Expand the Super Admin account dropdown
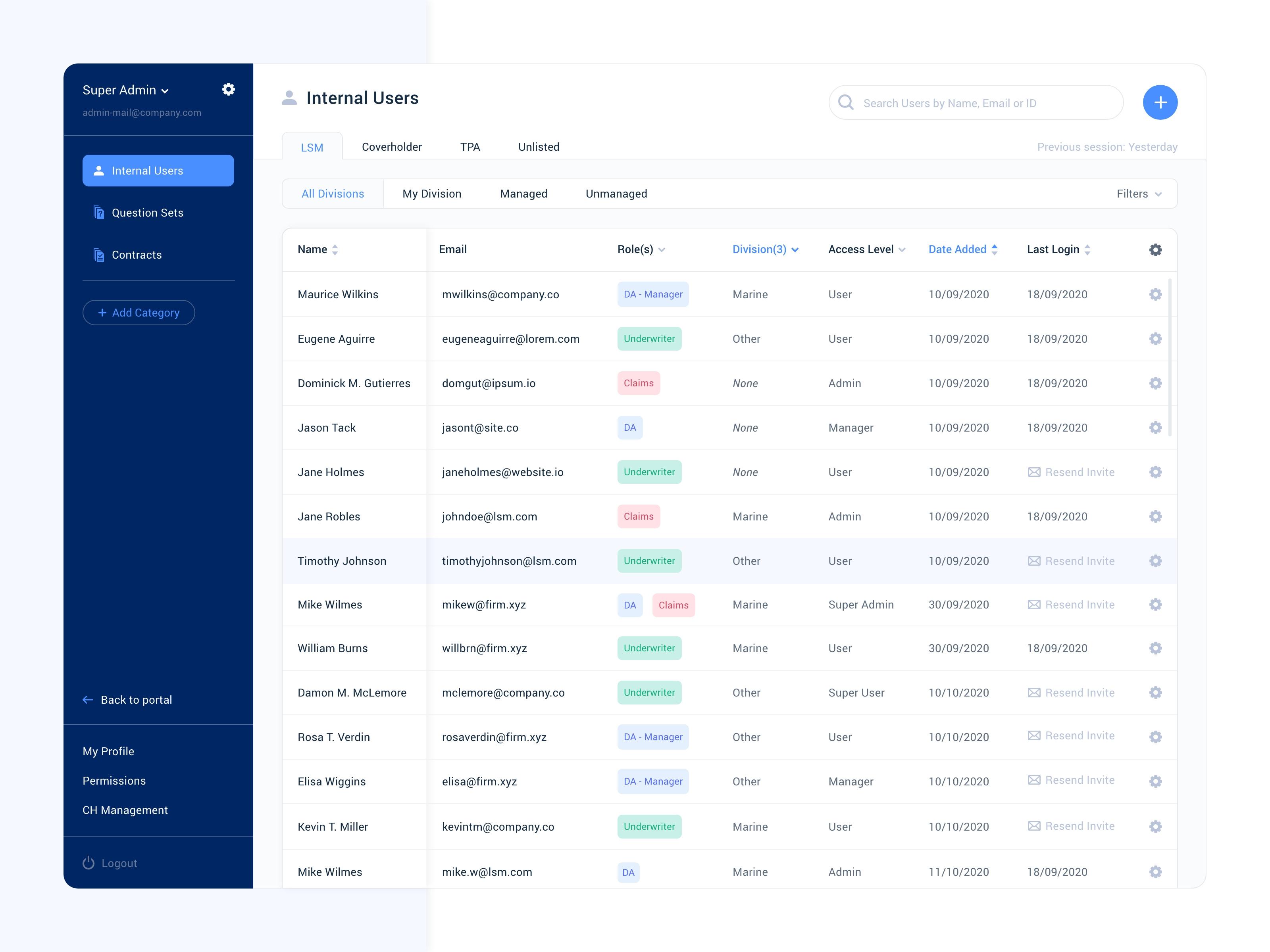This screenshot has width=1270, height=952. 165,91
